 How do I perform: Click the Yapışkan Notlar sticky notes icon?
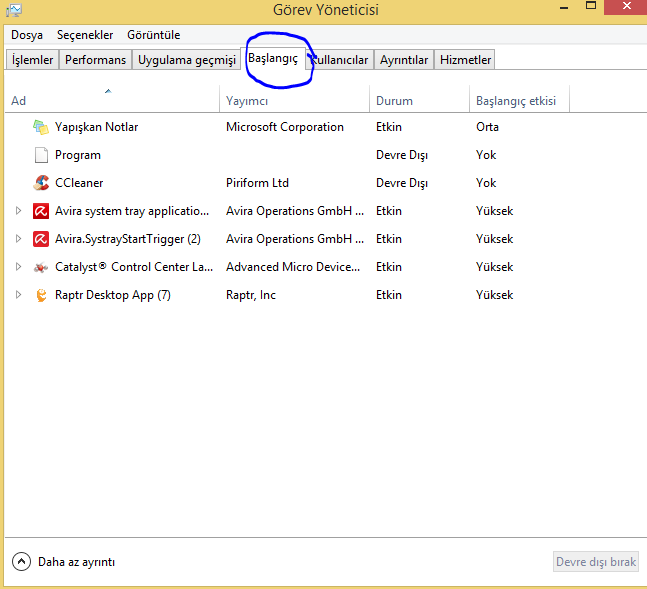click(x=41, y=127)
